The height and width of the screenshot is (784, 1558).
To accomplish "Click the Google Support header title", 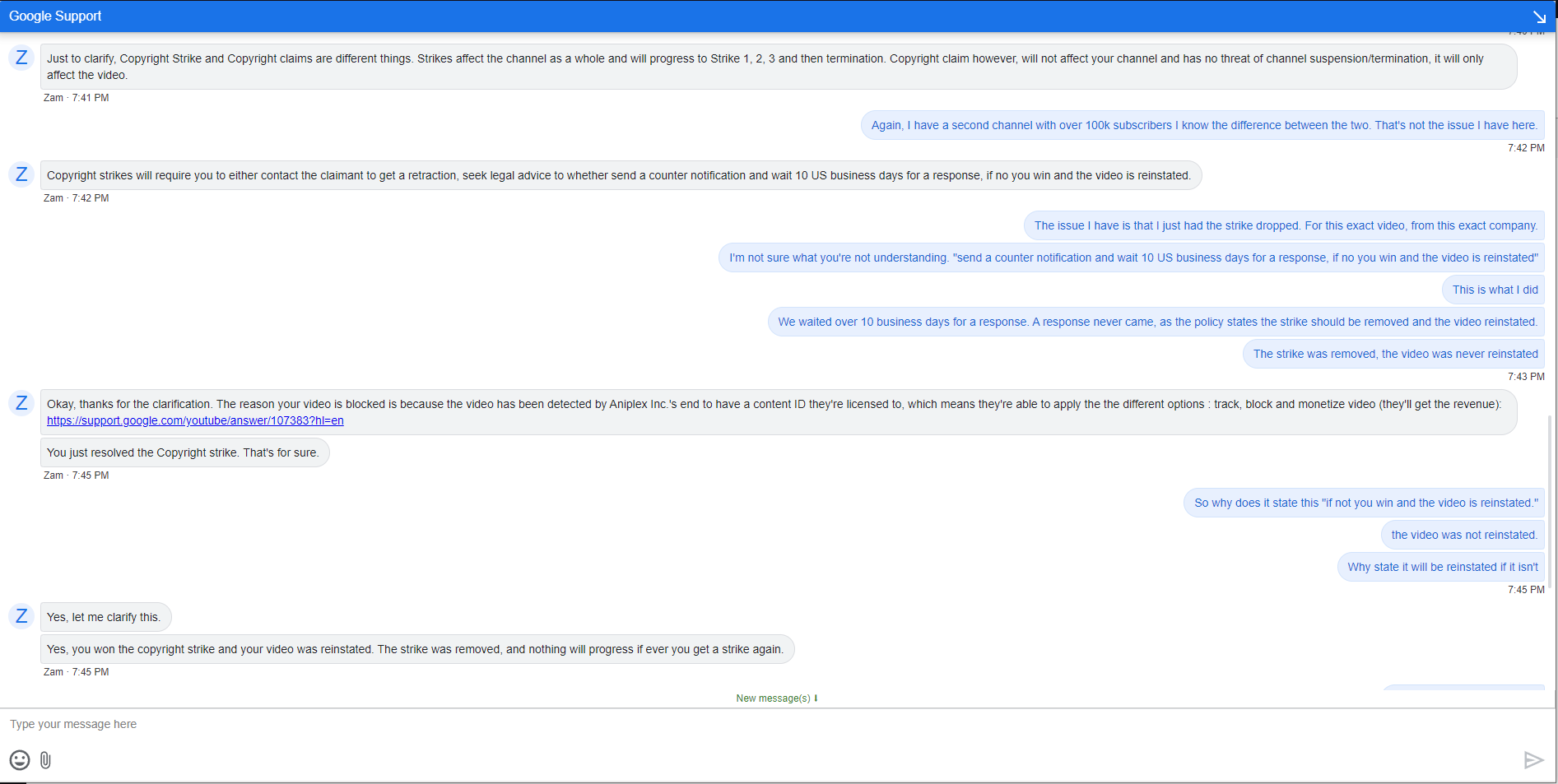I will pyautogui.click(x=55, y=16).
